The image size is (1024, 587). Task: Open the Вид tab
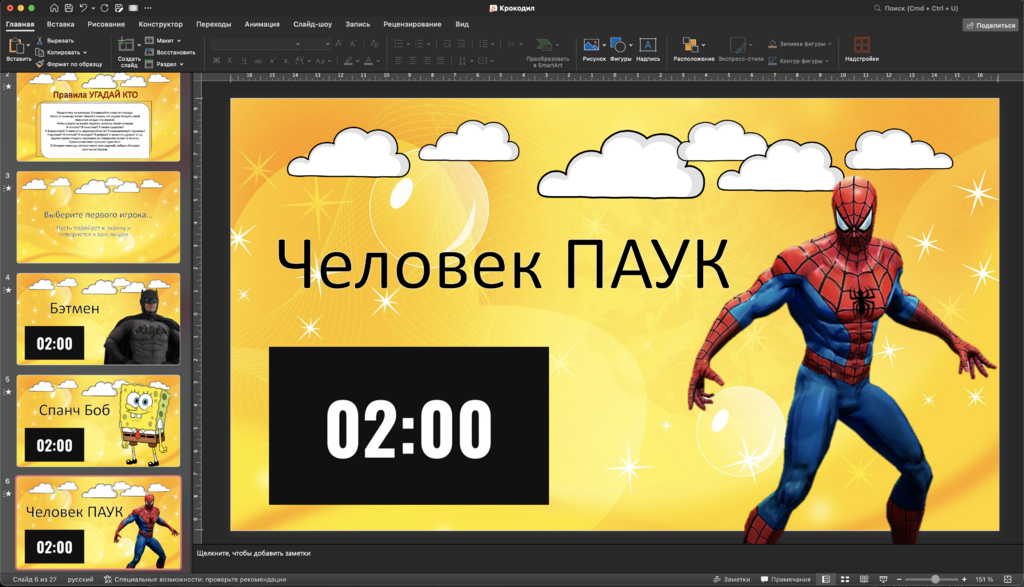[462, 24]
